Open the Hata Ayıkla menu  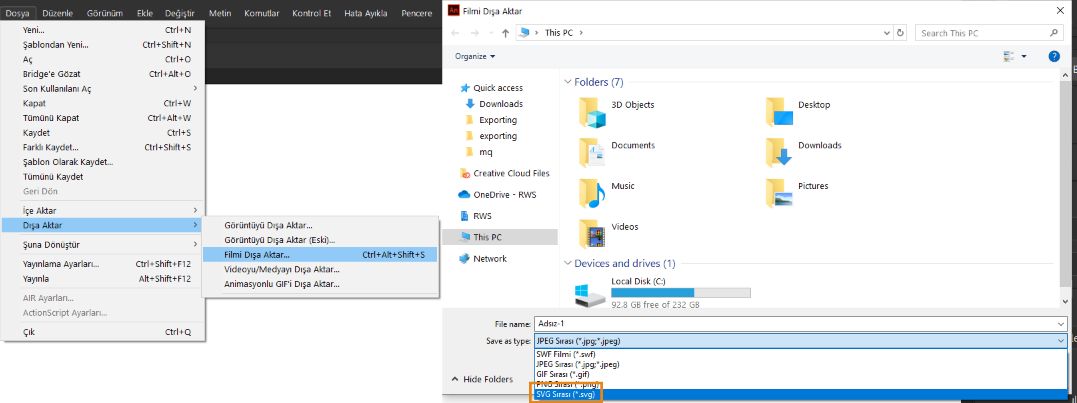[x=365, y=13]
